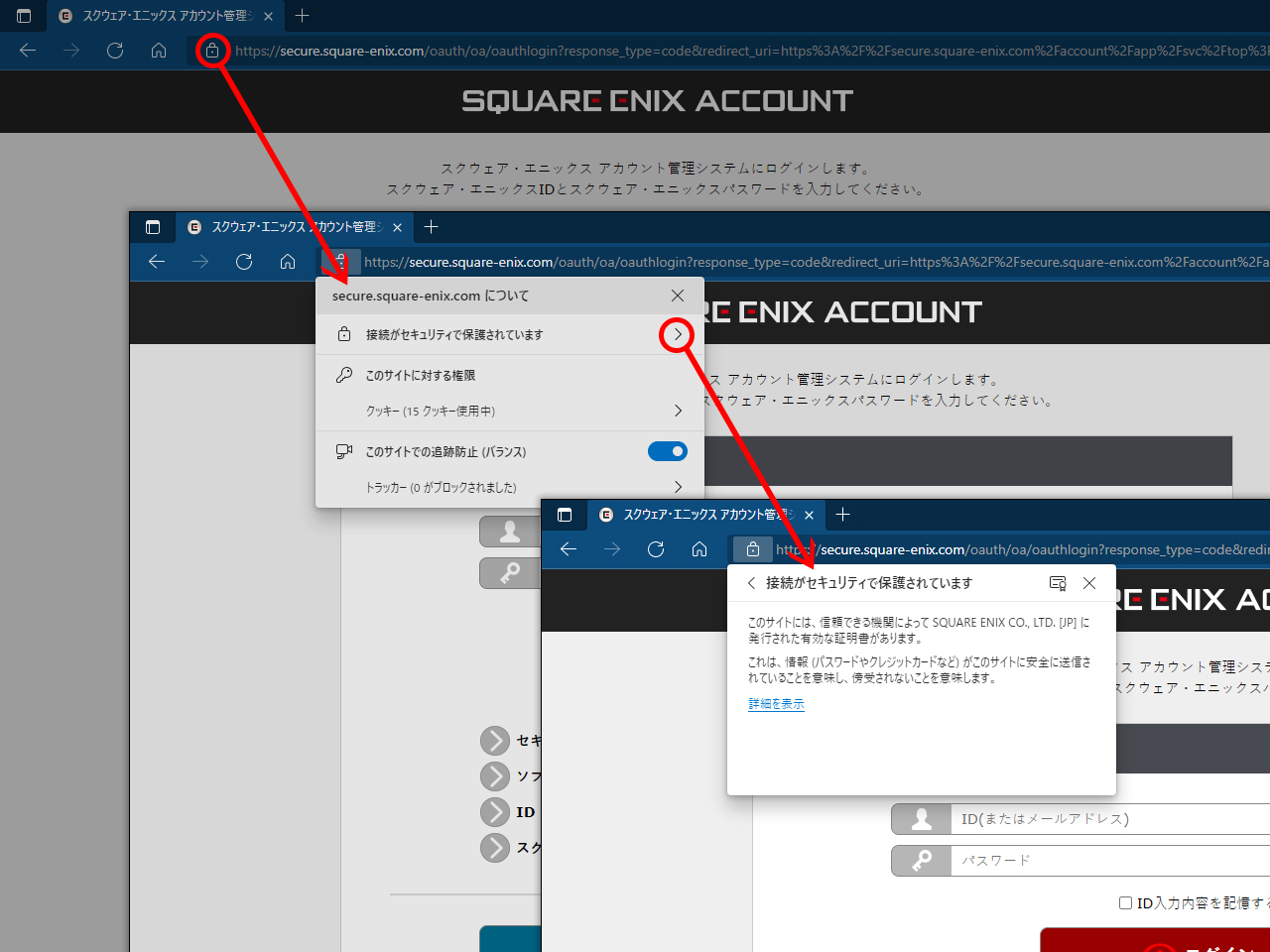Close the Square Enix tab in the rearmost window

[268, 16]
